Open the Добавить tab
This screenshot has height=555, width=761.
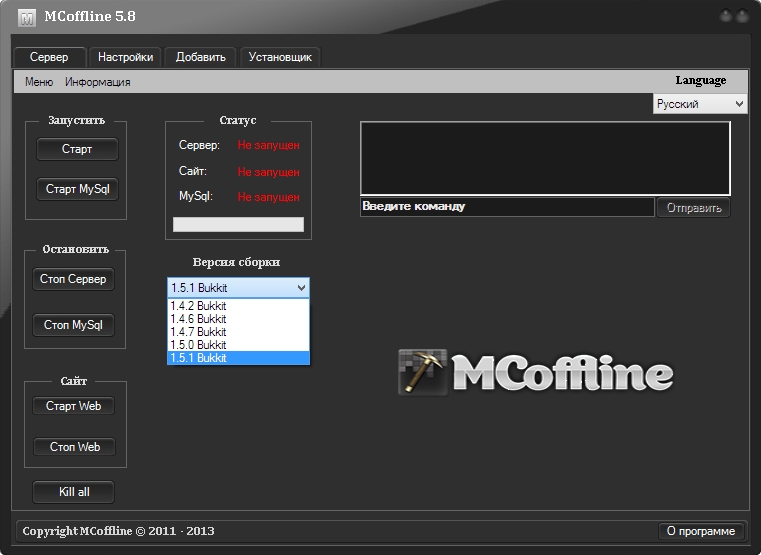(x=200, y=57)
